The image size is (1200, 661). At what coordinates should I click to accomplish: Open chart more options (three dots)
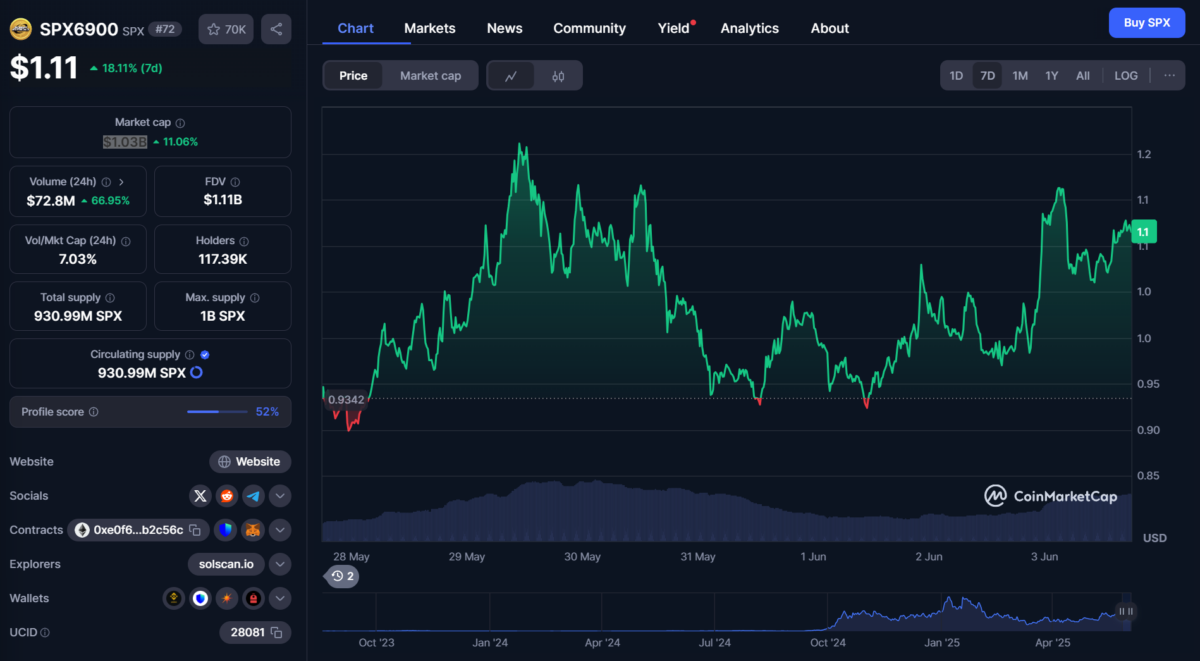coord(1169,76)
